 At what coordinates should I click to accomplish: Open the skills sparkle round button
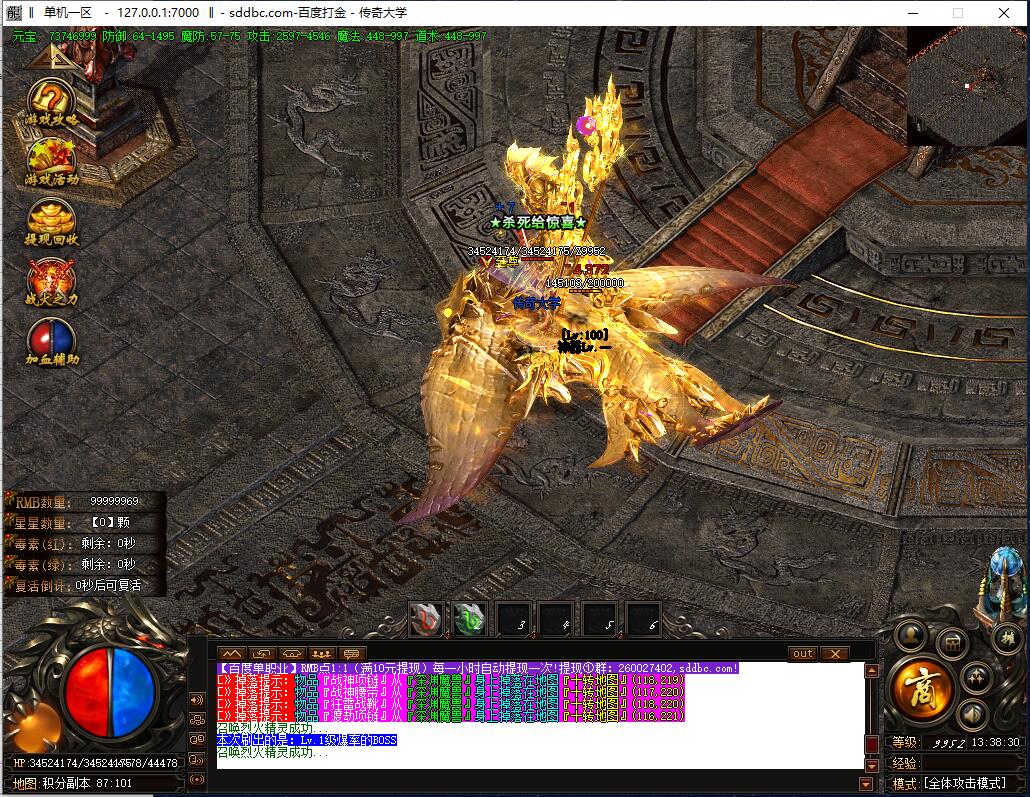click(975, 677)
